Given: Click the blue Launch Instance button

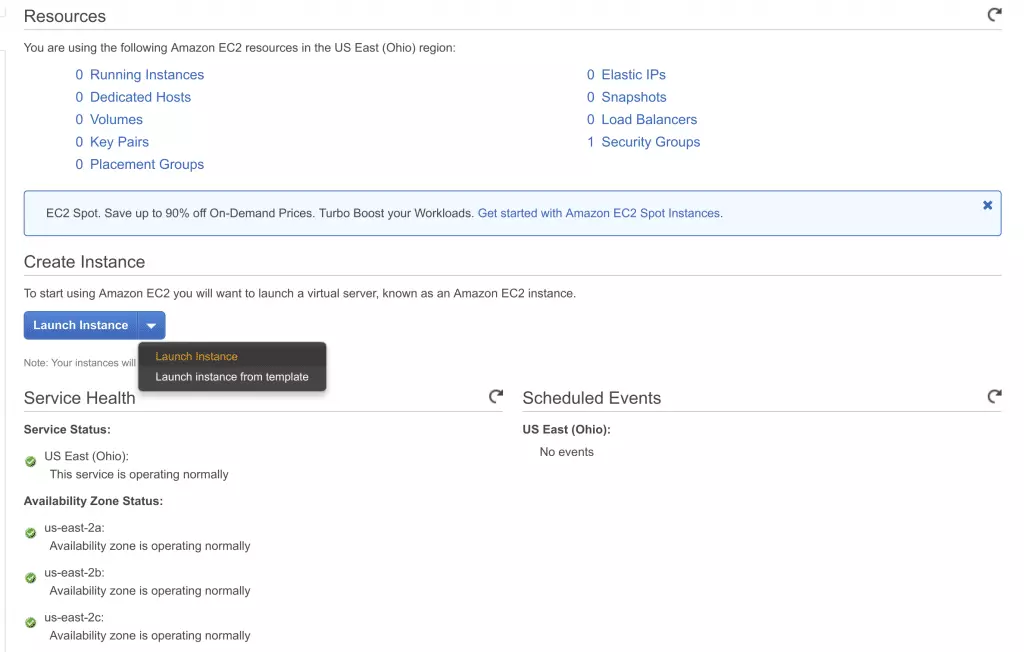Looking at the screenshot, I should click(x=81, y=325).
